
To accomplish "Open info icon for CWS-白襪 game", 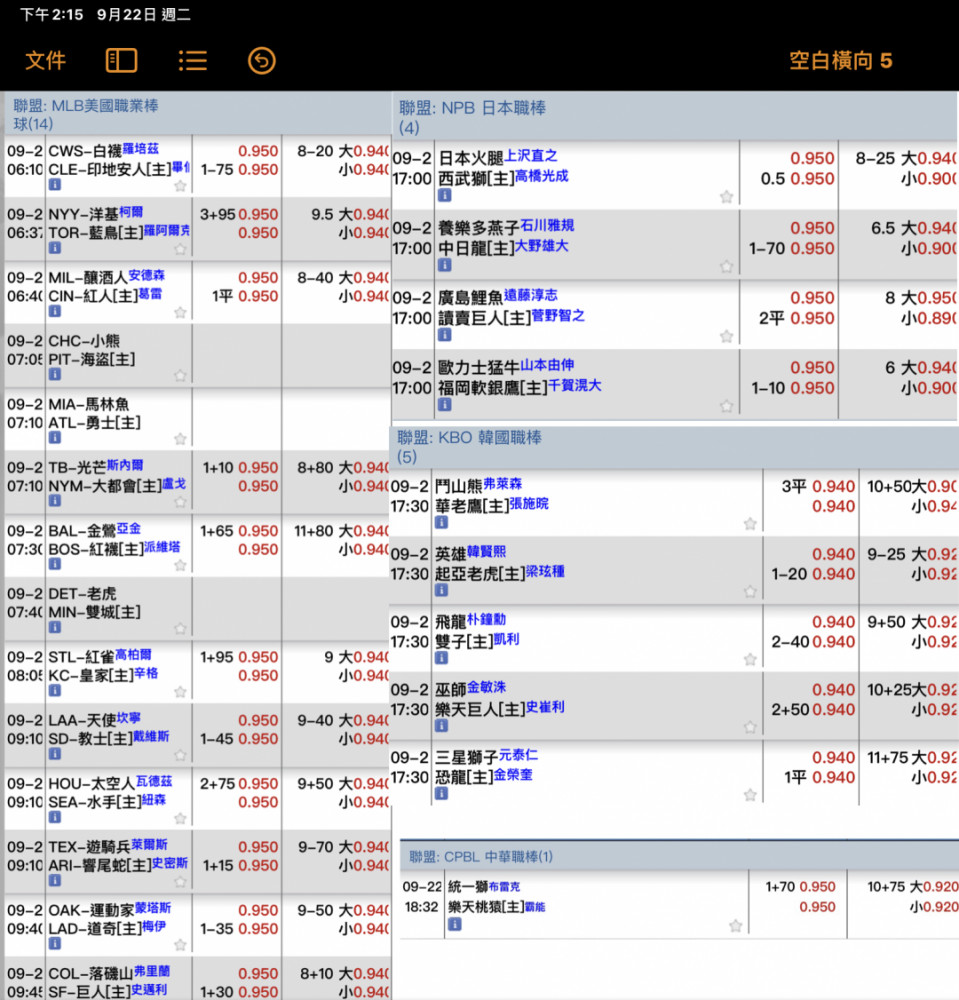I will 55,185.
